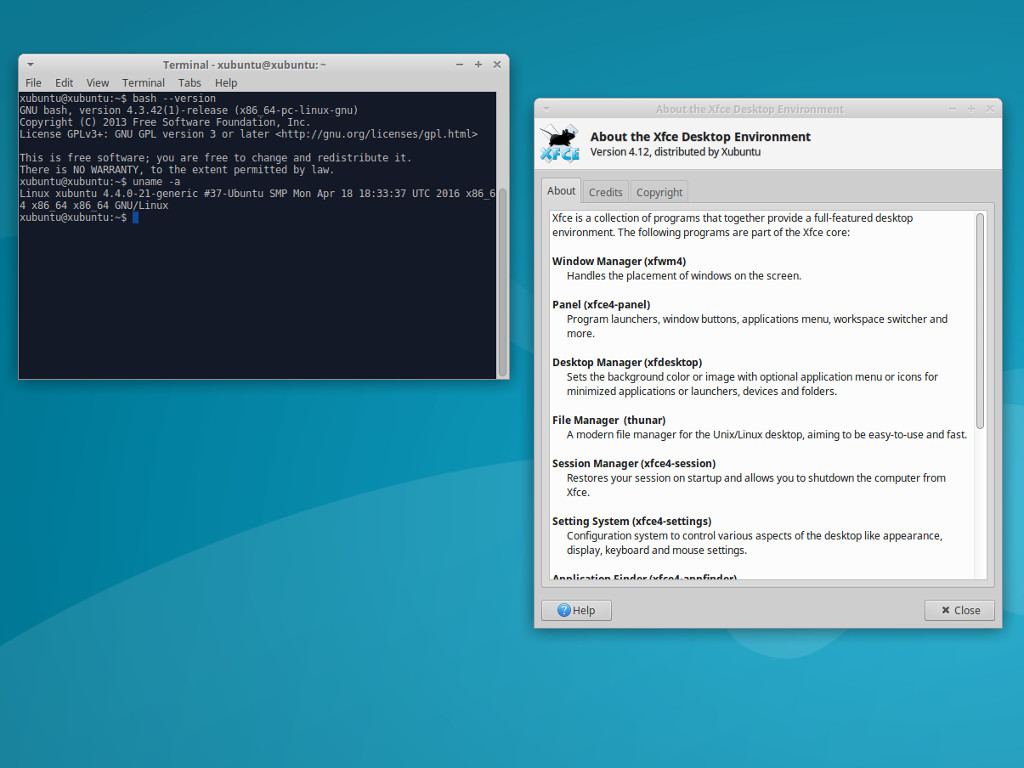The height and width of the screenshot is (768, 1024).
Task: Click 'Version 4.12, distributed by Xubuntu' text
Action: pos(675,152)
